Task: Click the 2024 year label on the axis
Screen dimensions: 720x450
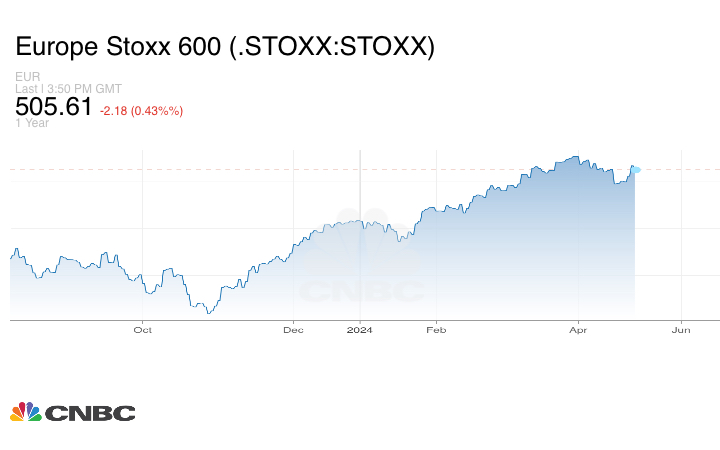Action: tap(360, 329)
